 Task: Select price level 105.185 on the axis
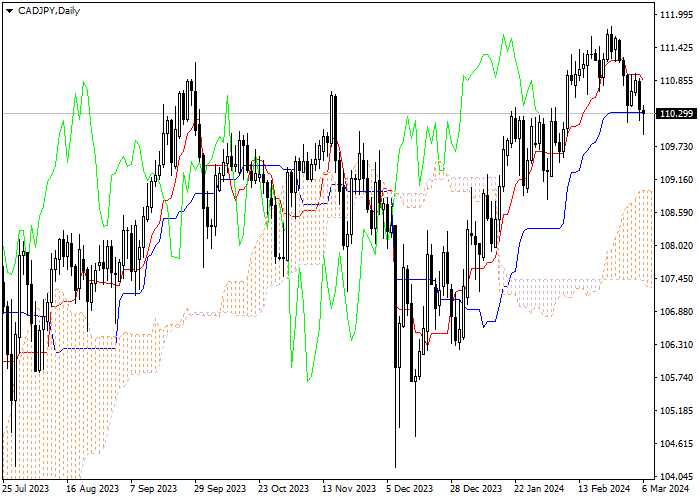coord(676,411)
